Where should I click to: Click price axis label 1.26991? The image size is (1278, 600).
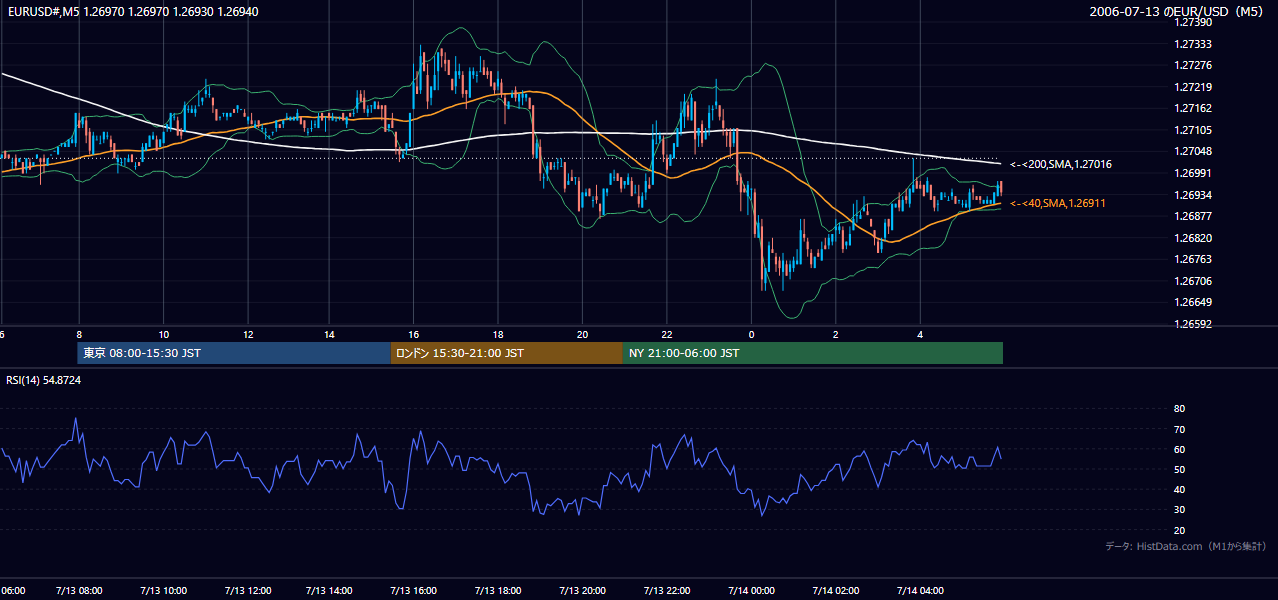point(1194,173)
